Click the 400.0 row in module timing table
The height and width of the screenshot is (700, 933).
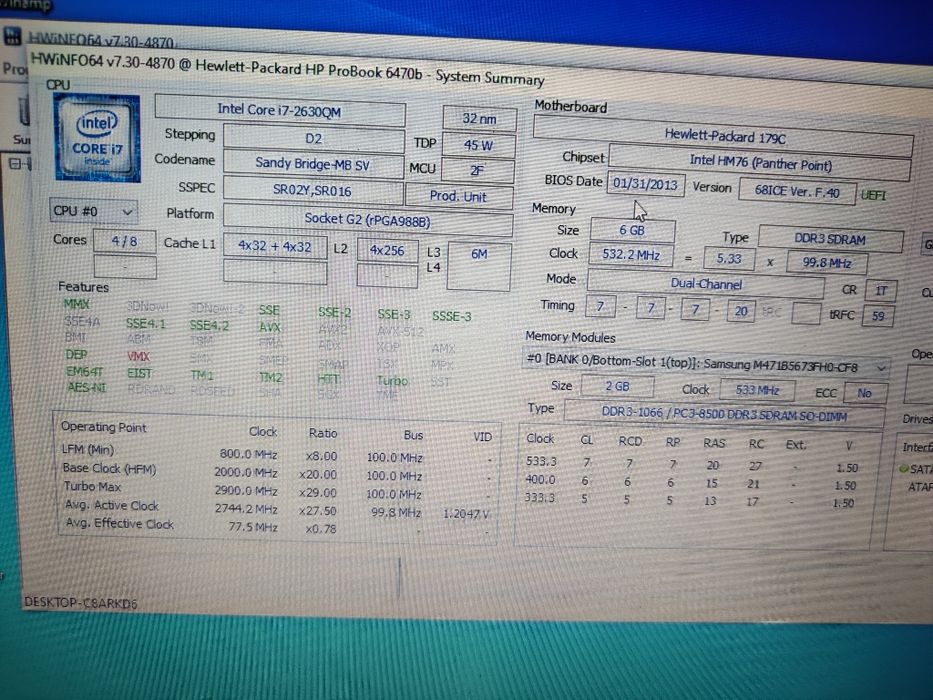coord(690,482)
